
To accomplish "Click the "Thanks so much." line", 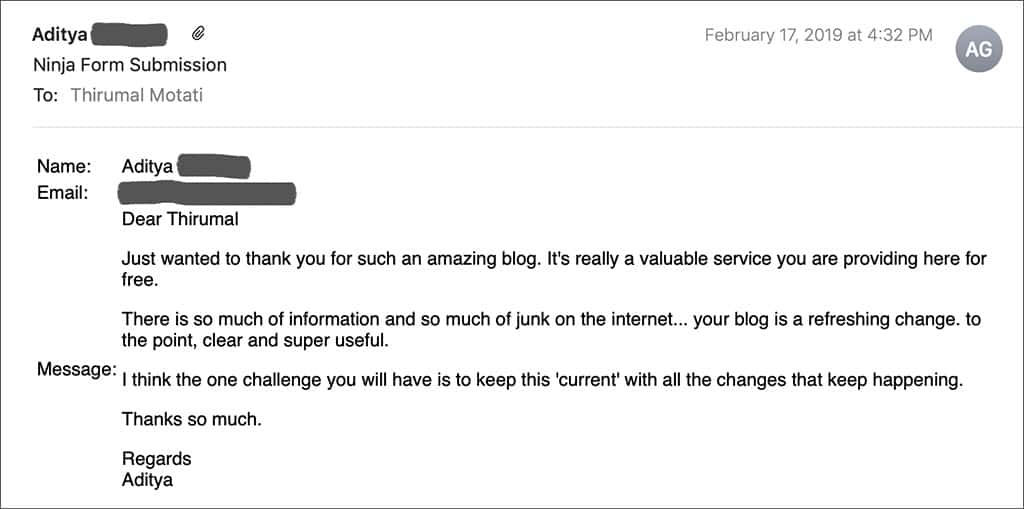I will point(191,419).
